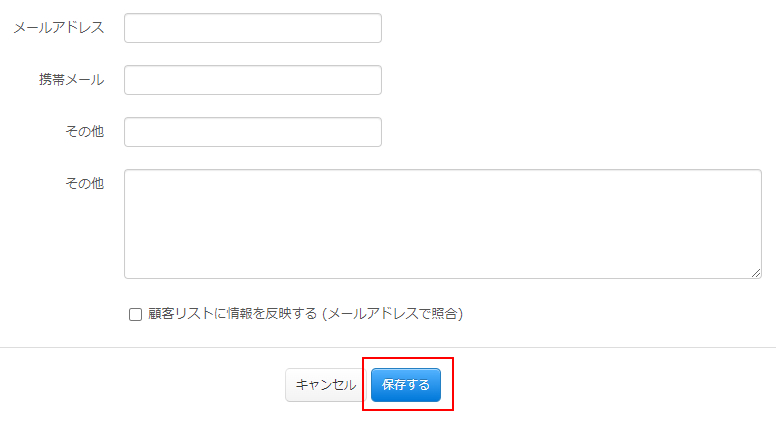Tick the customer list reflection checkbox
This screenshot has width=776, height=421.
pyautogui.click(x=136, y=314)
